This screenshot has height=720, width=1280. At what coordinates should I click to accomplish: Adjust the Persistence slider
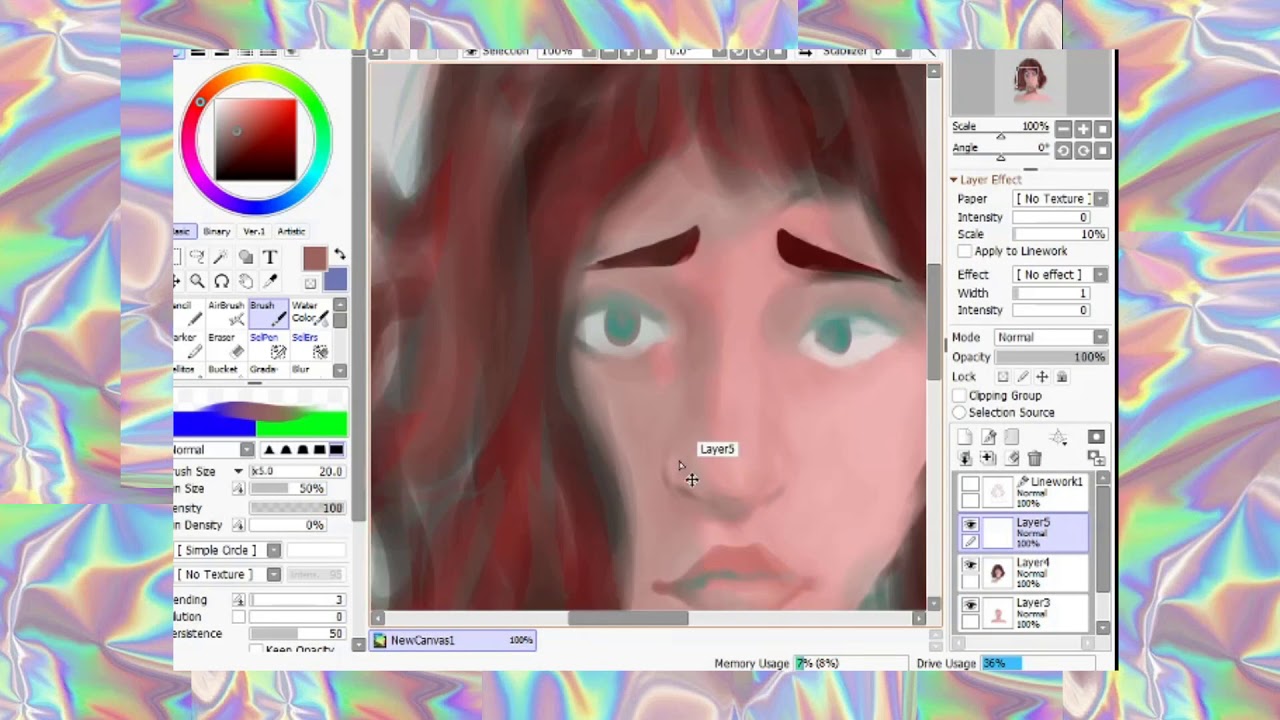[297, 634]
